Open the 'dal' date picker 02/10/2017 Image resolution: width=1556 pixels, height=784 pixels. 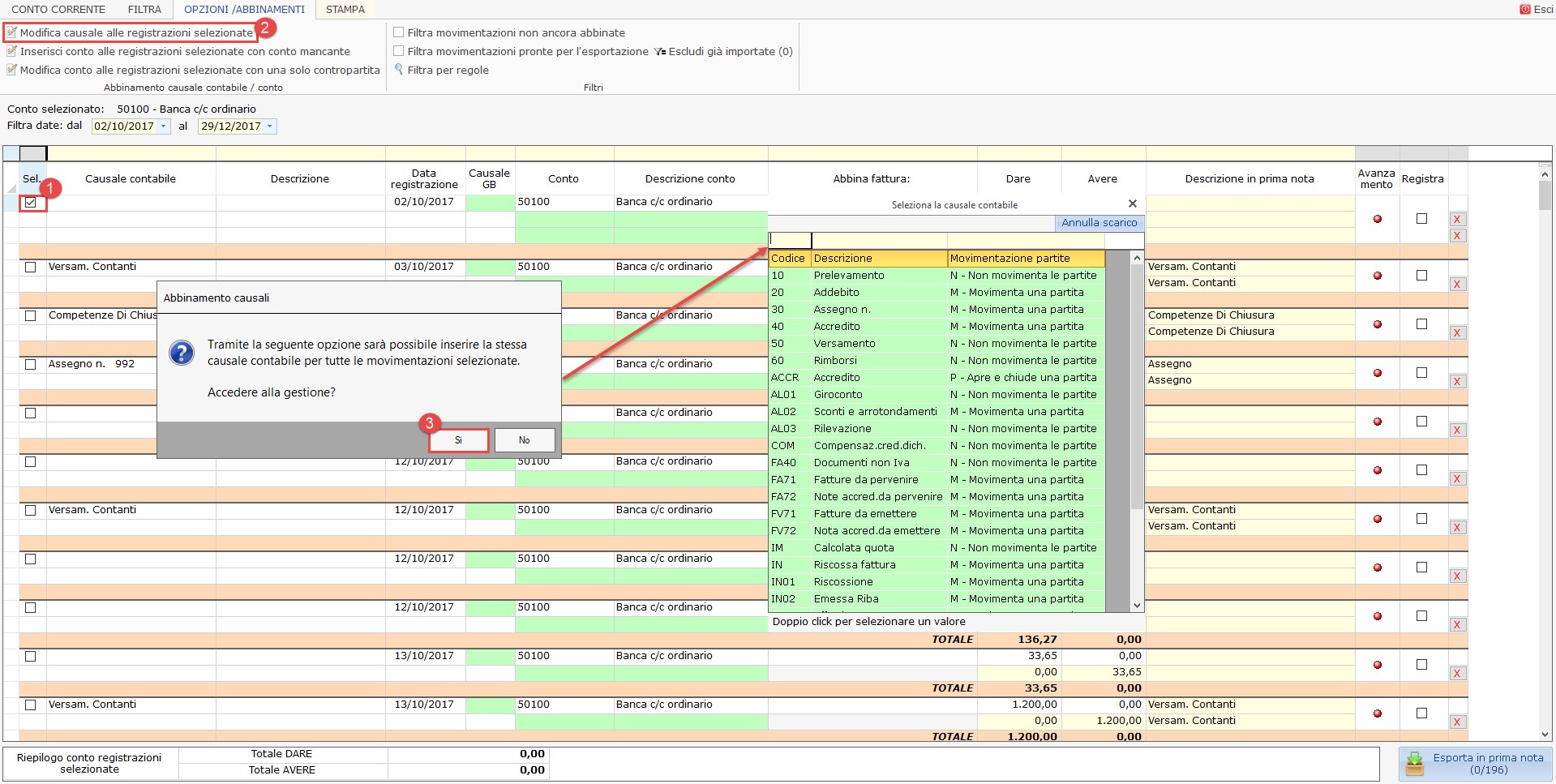tap(164, 126)
